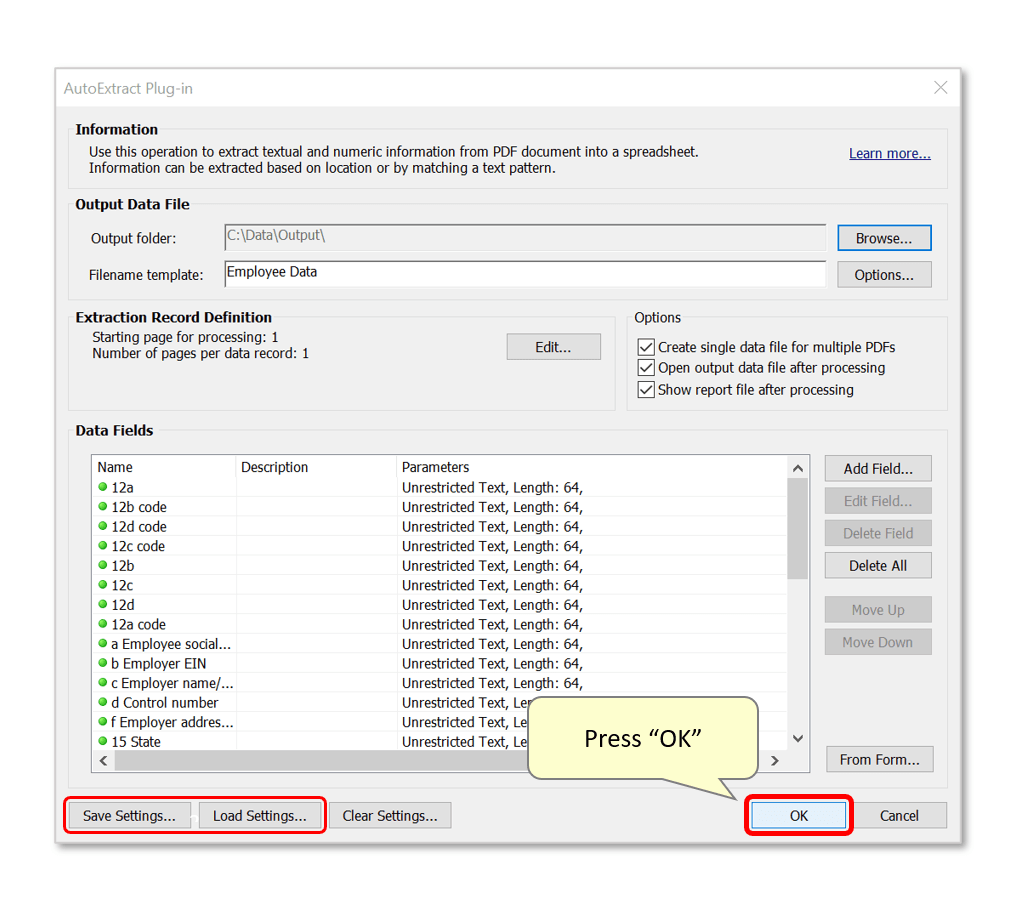Browse for an output folder

pos(883,237)
